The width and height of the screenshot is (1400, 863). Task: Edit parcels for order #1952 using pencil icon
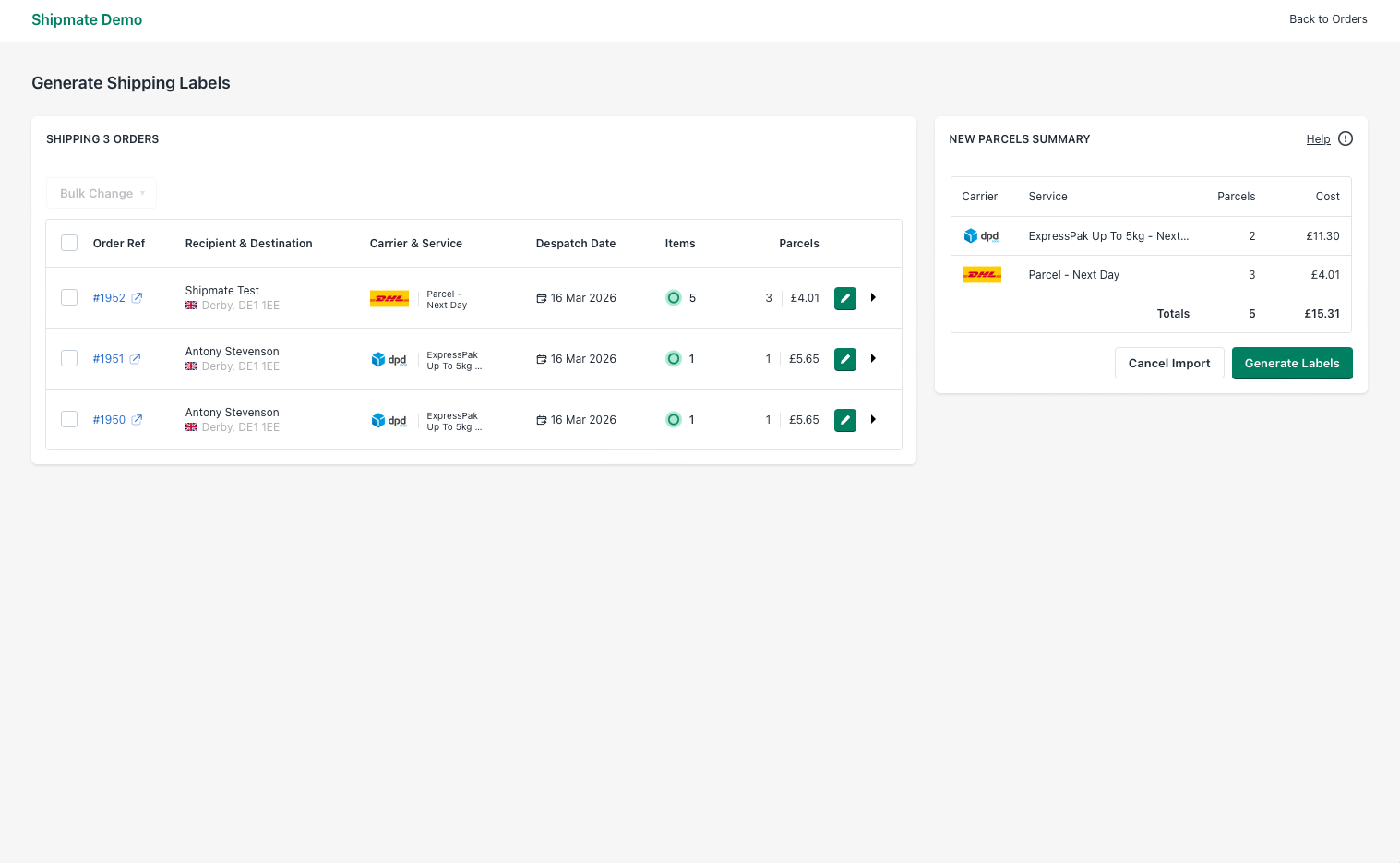(844, 297)
